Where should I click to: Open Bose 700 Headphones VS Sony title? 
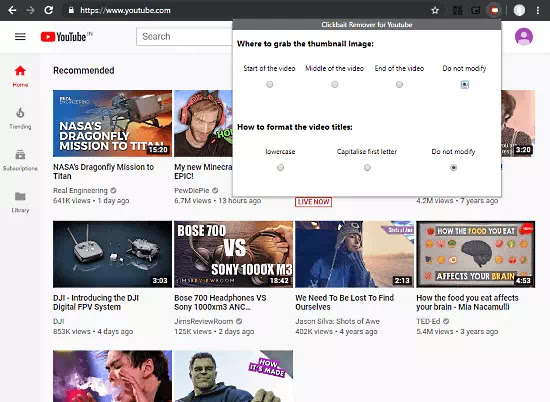tap(220, 302)
